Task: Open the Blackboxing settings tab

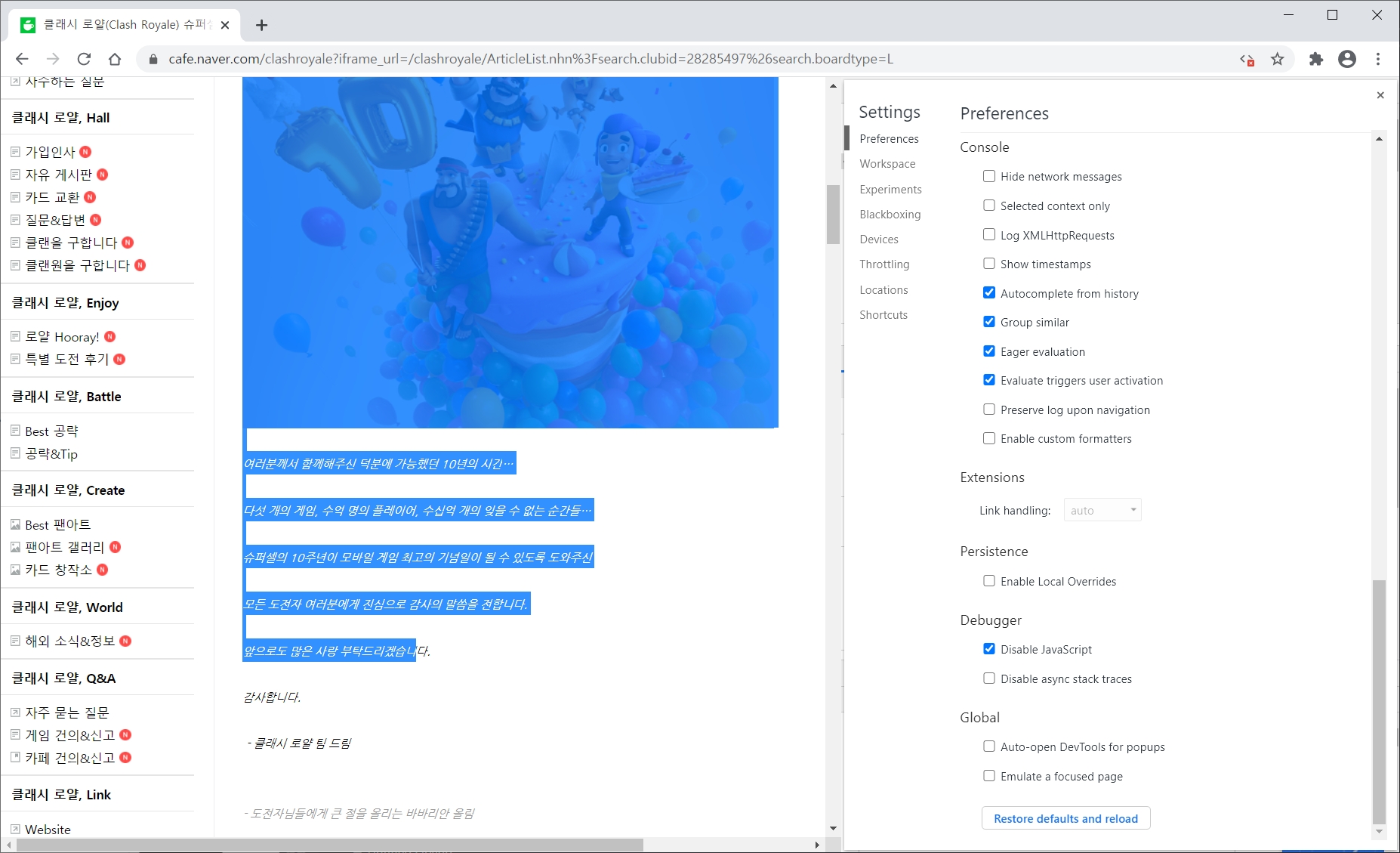Action: (x=890, y=215)
